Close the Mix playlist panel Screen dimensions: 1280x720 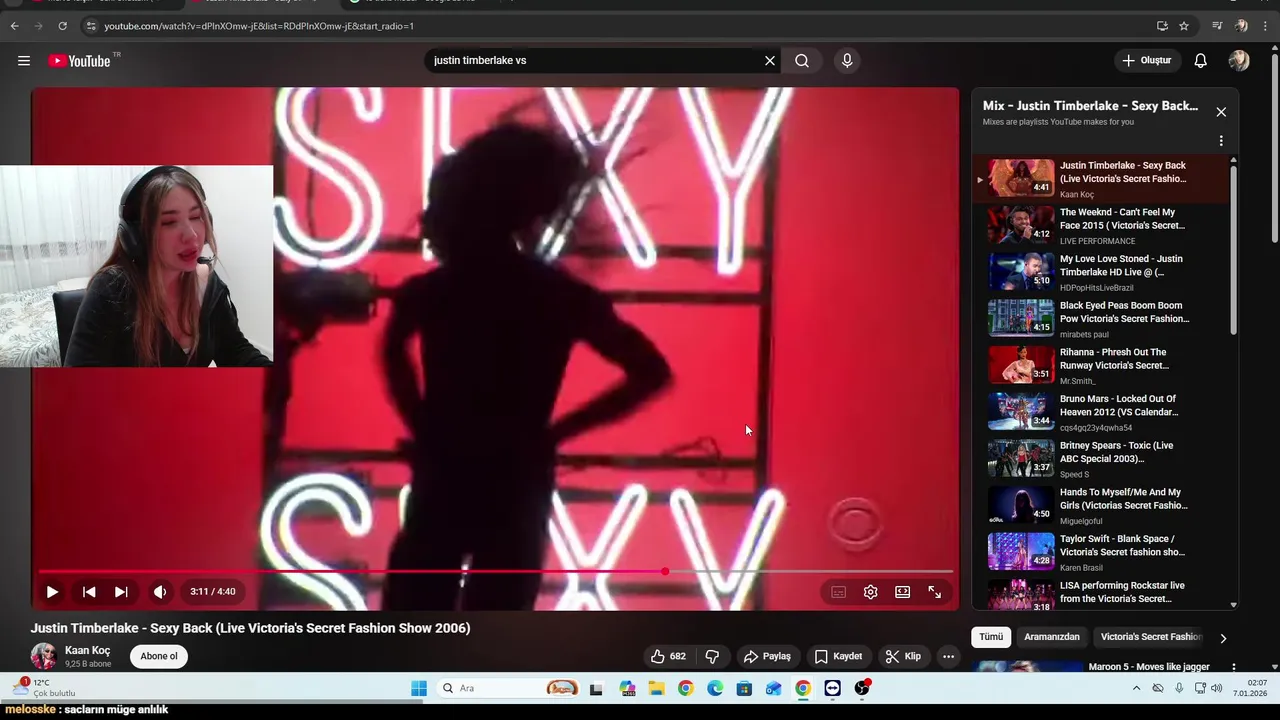coord(1221,112)
